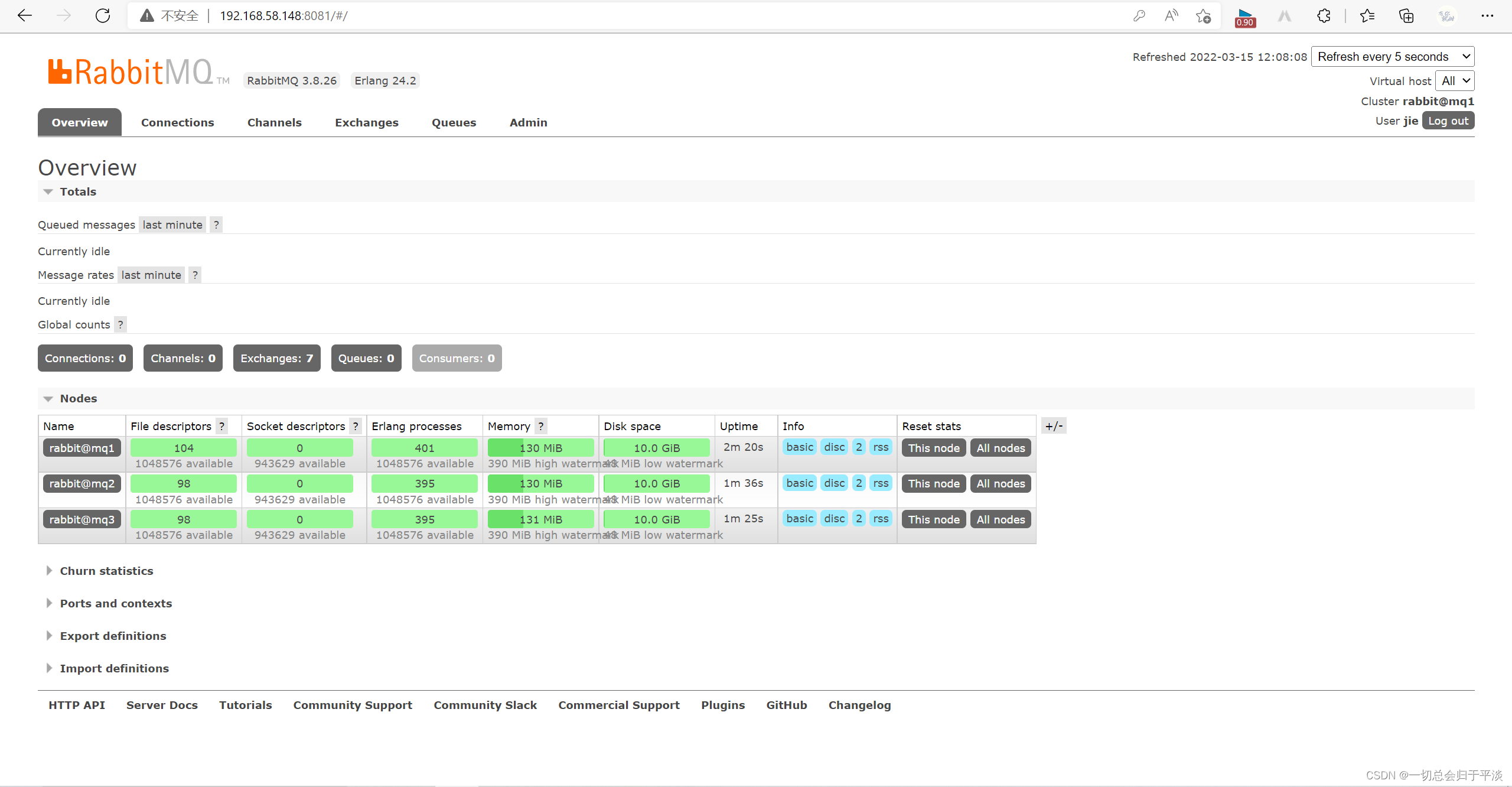Open browser settings ellipsis menu

click(x=1487, y=16)
